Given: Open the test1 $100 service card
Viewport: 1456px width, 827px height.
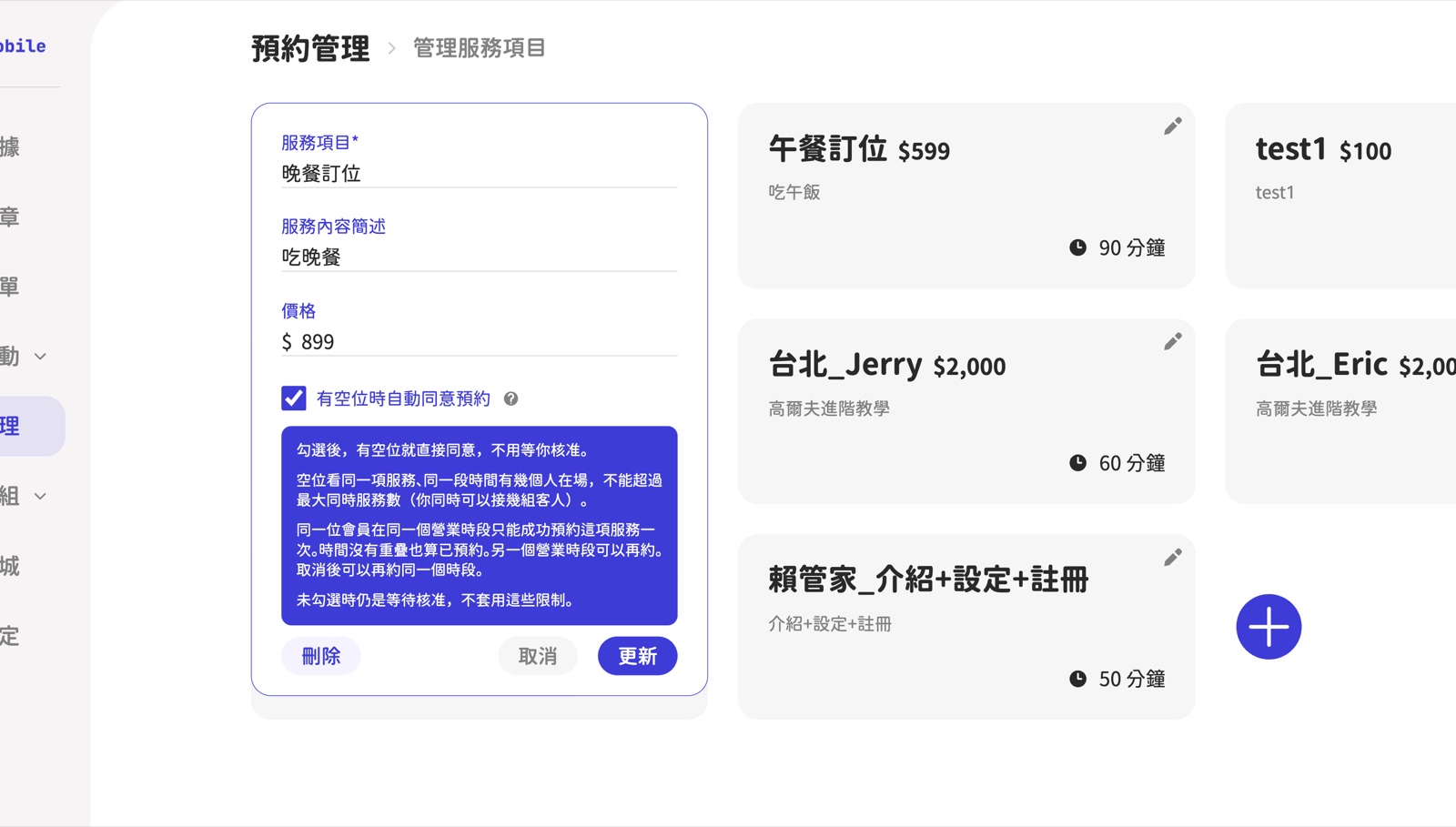Looking at the screenshot, I should [1340, 196].
